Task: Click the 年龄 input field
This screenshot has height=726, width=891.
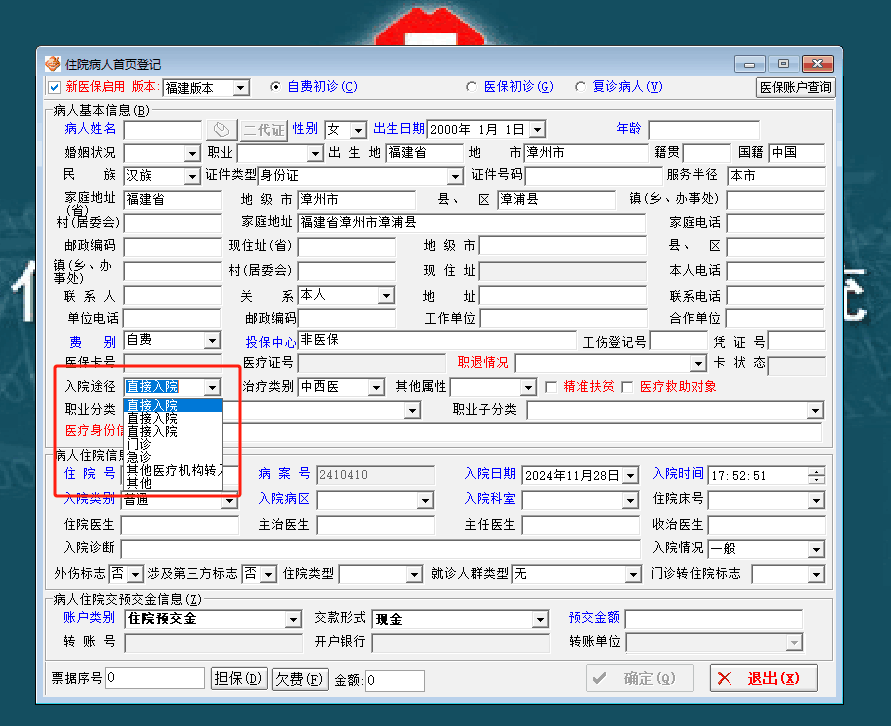Action: 704,130
